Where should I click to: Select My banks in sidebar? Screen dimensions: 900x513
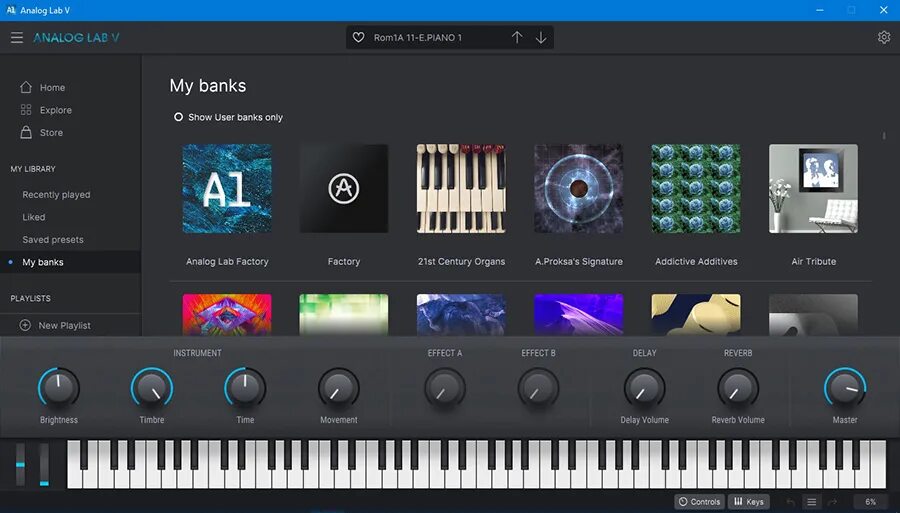(x=70, y=262)
